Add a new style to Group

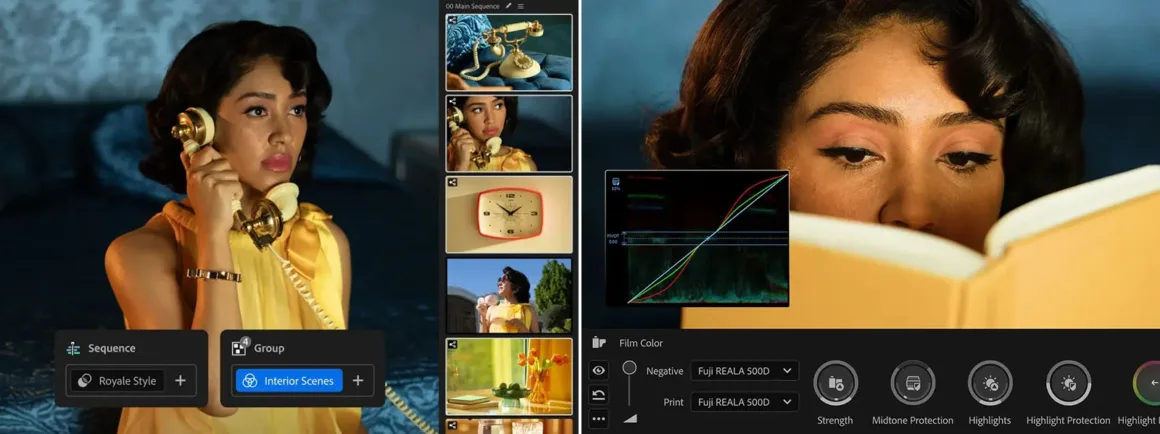tap(358, 381)
